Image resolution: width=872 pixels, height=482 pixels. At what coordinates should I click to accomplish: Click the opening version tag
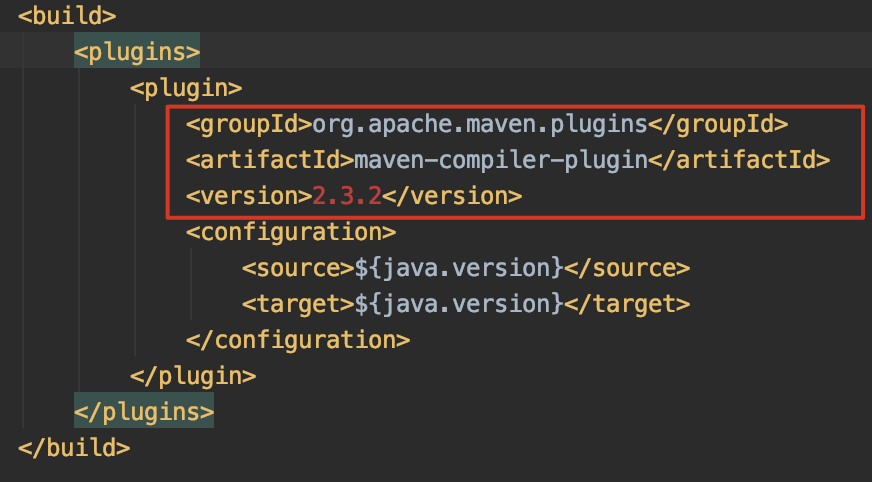click(249, 196)
